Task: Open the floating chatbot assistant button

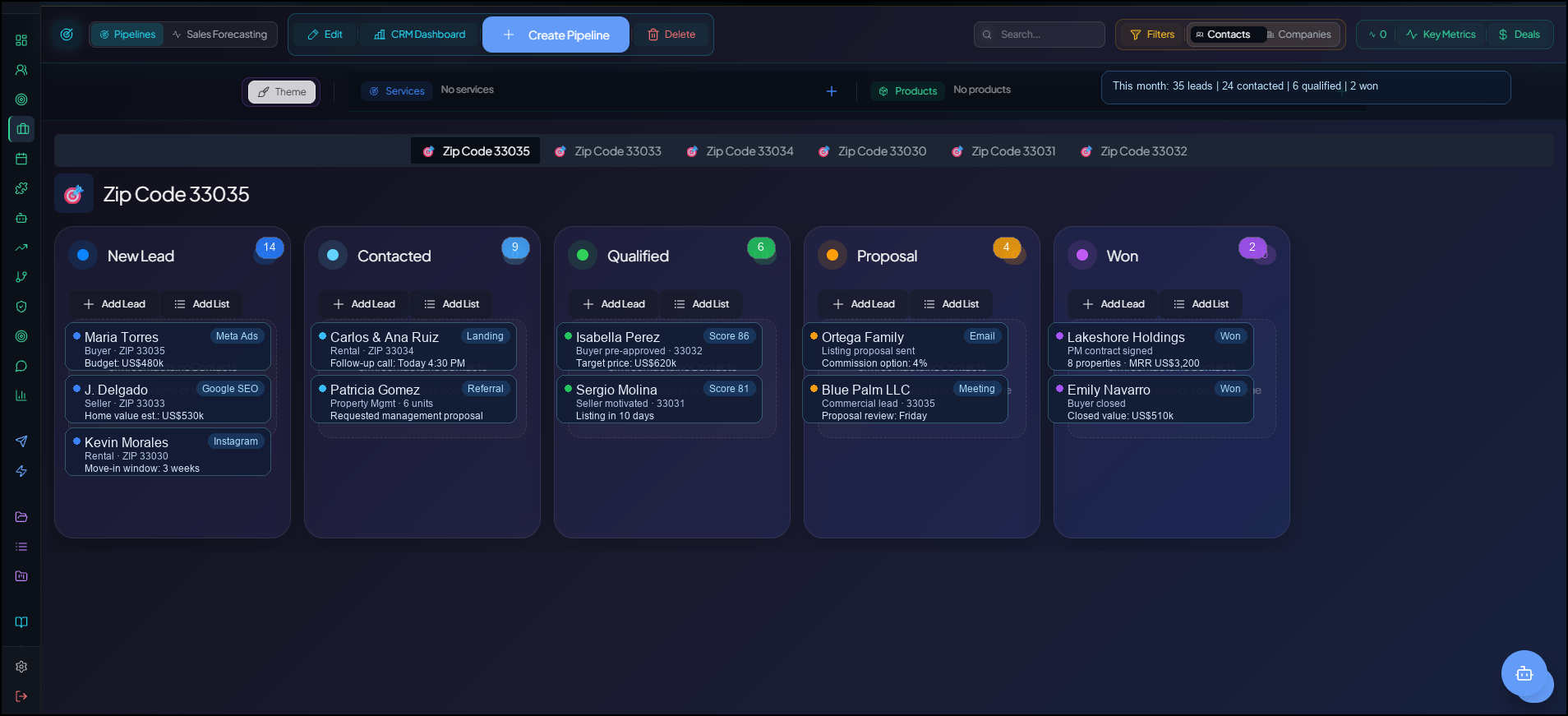Action: [x=1524, y=673]
